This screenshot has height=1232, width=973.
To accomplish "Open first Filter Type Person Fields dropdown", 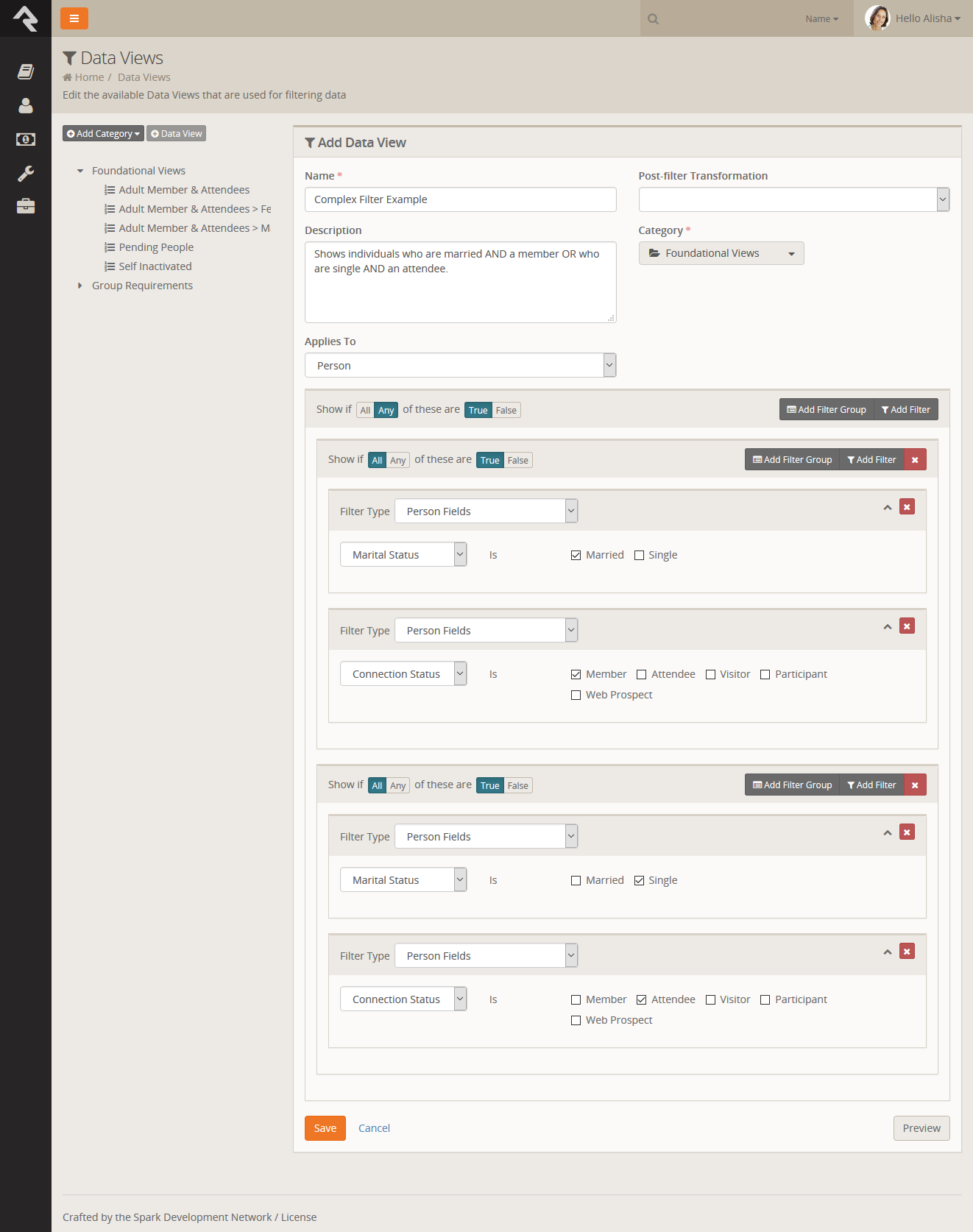I will point(486,511).
